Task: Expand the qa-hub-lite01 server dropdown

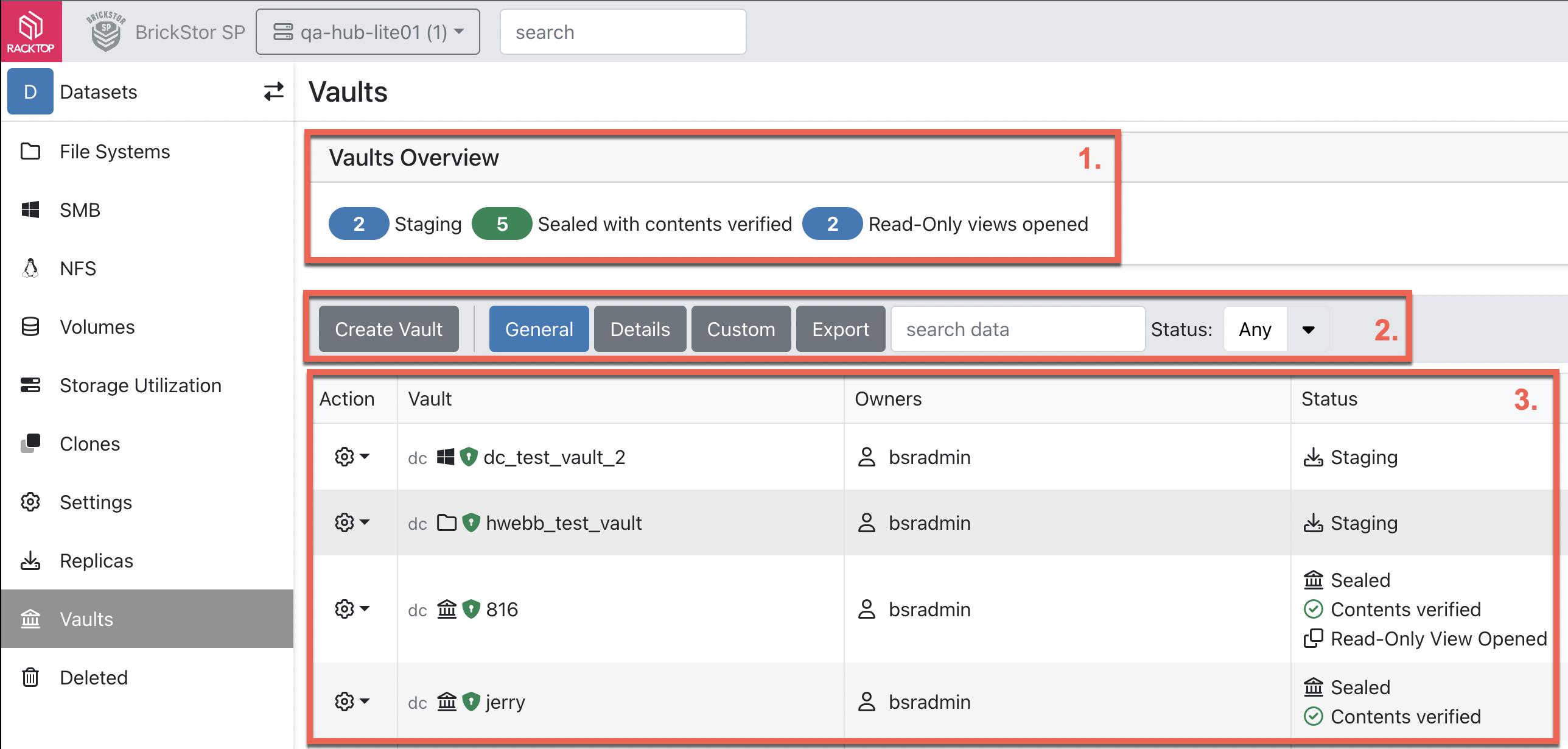Action: [x=368, y=32]
